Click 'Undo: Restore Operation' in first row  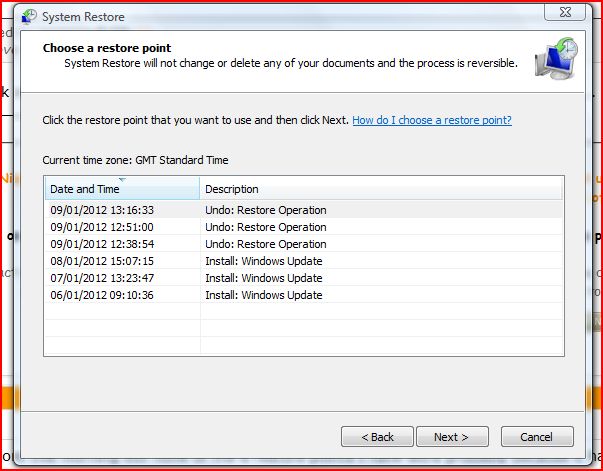tap(266, 210)
